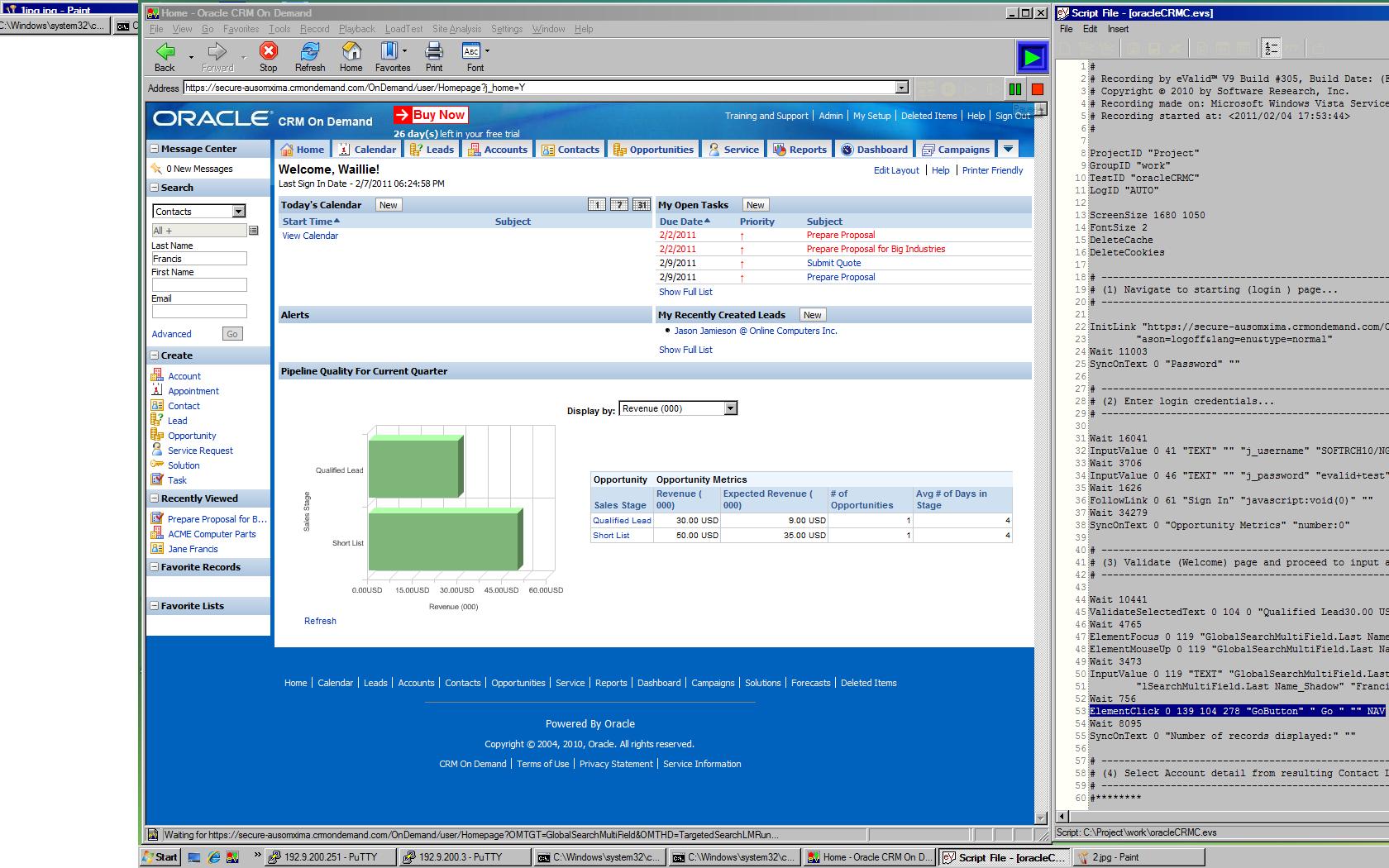Image resolution: width=1389 pixels, height=868 pixels.
Task: Collapse the Search section
Action: [155, 188]
